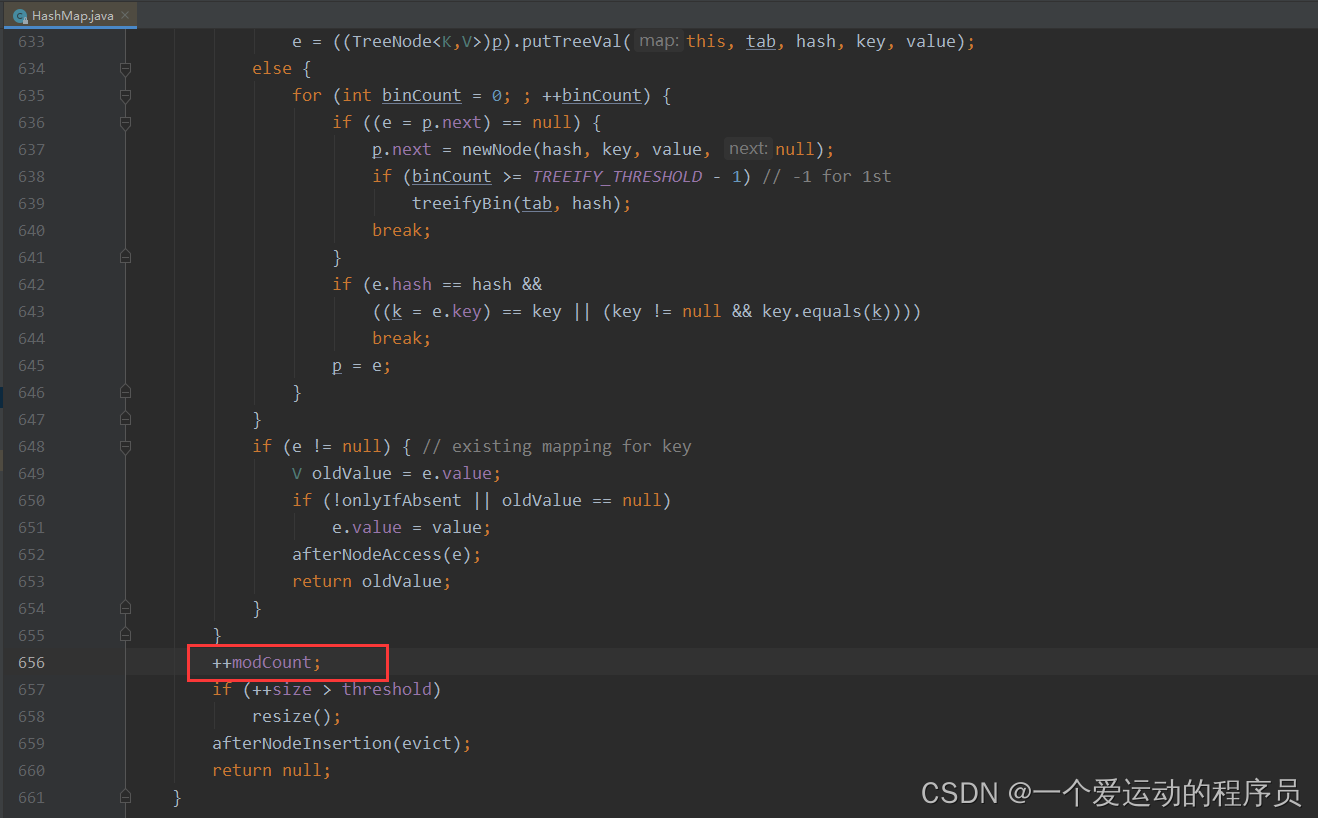Click line number 633 in the gutter
1318x818 pixels.
[31, 41]
